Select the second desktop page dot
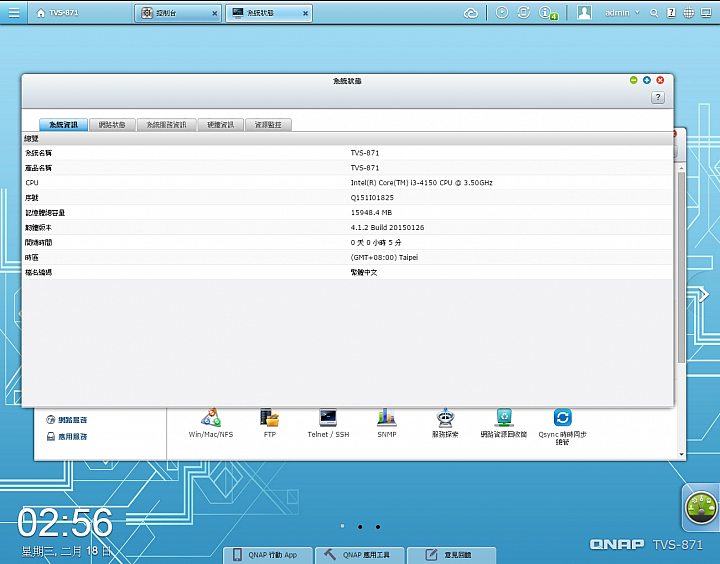 [360, 527]
